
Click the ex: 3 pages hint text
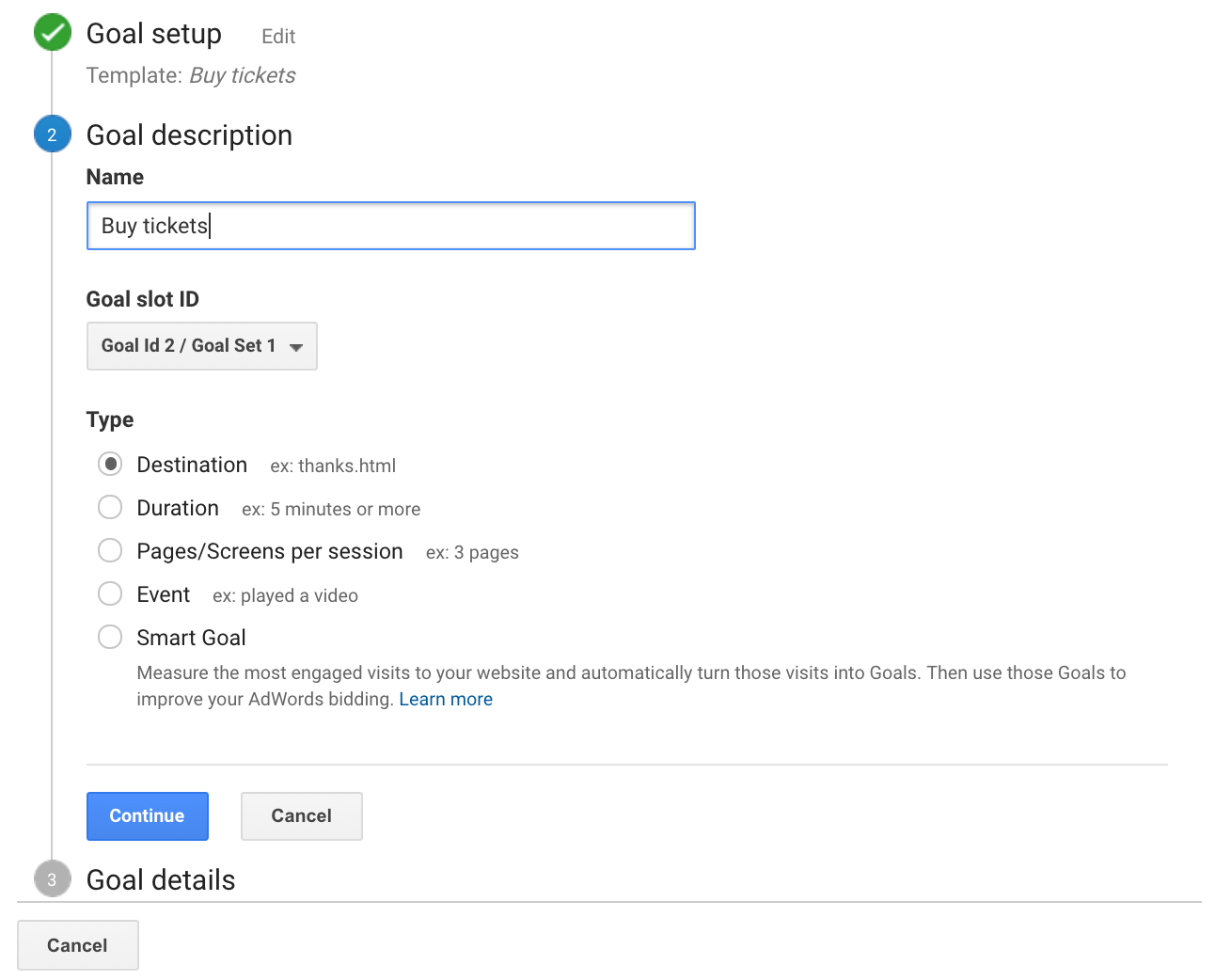click(x=472, y=552)
